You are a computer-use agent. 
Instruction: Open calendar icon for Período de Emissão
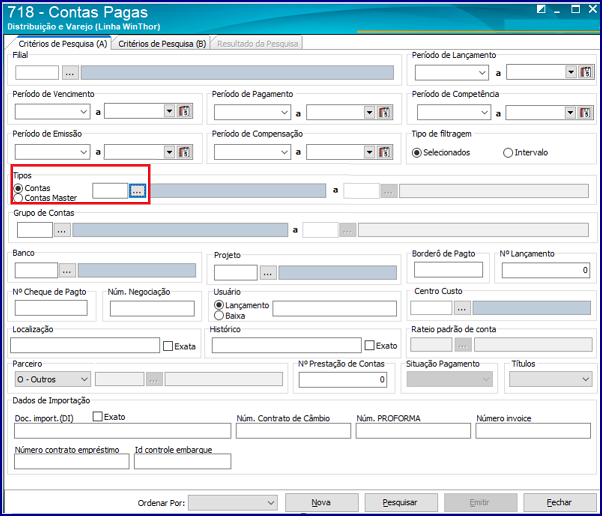click(x=185, y=152)
